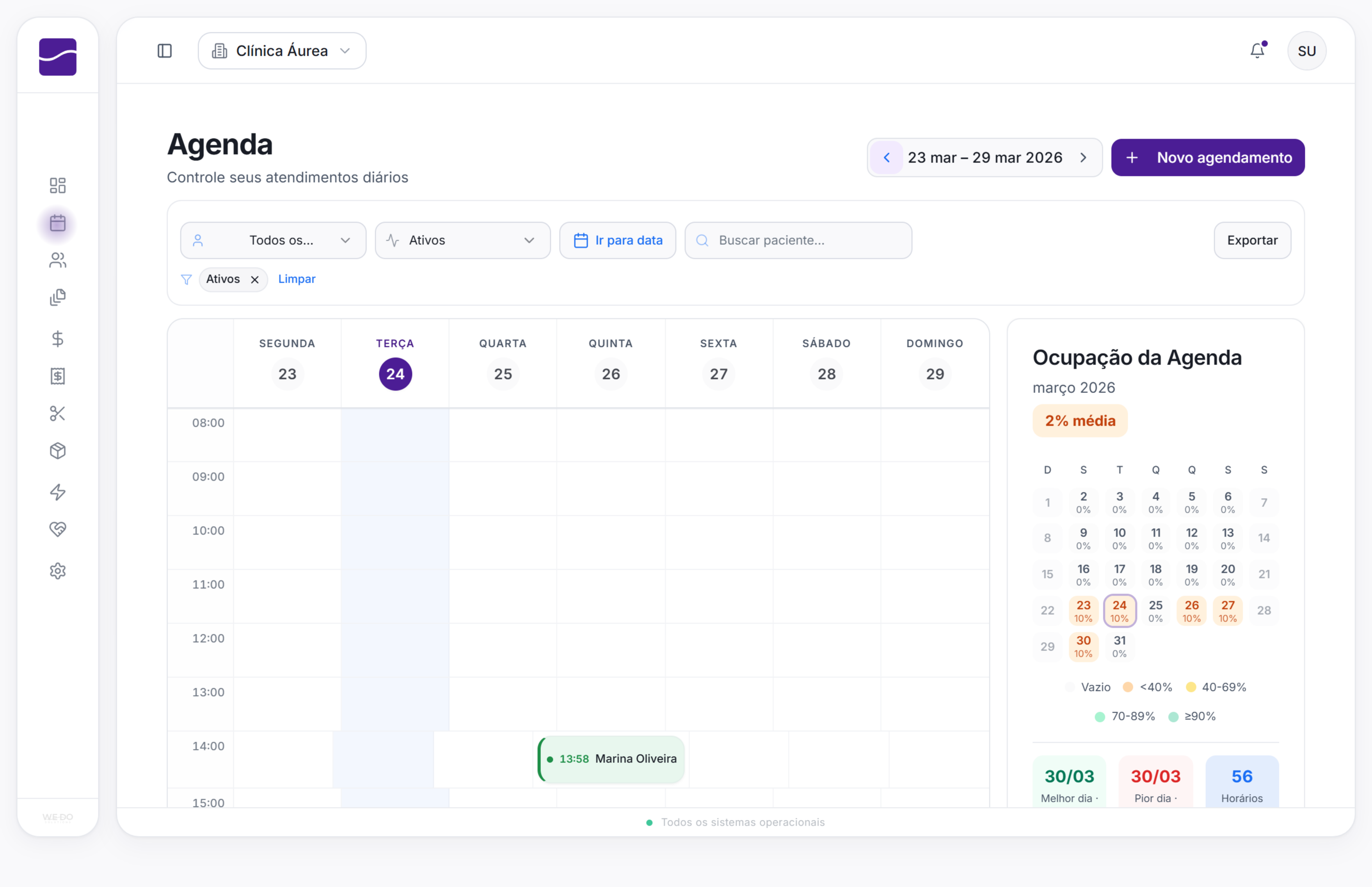1372x887 pixels.
Task: Open the lightning bolt automations icon
Action: click(58, 492)
